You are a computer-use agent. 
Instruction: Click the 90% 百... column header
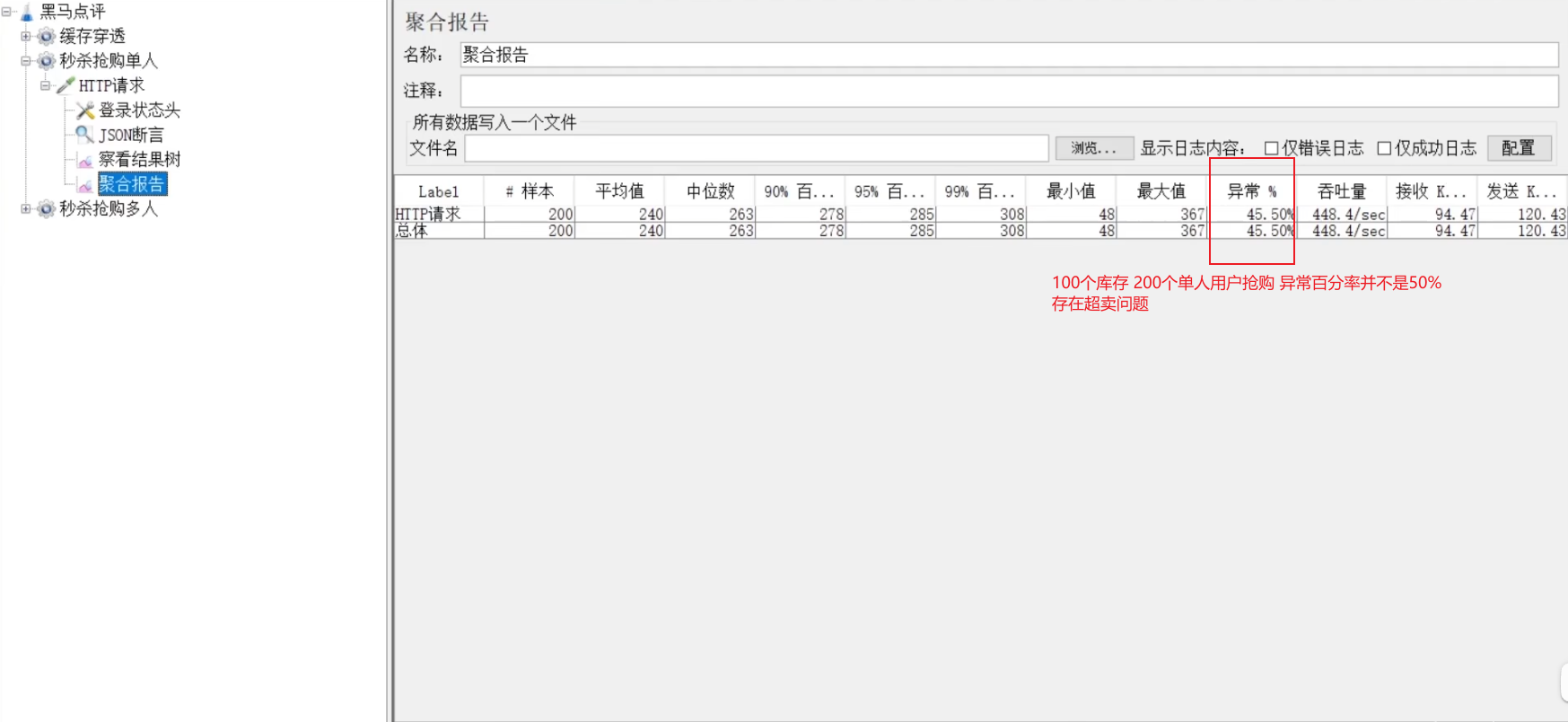click(801, 191)
